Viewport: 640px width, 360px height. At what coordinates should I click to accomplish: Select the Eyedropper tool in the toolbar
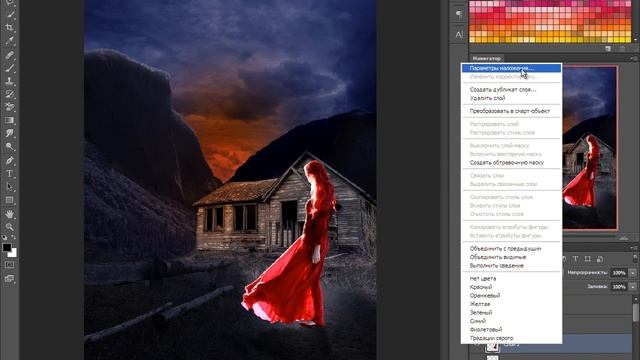10,40
